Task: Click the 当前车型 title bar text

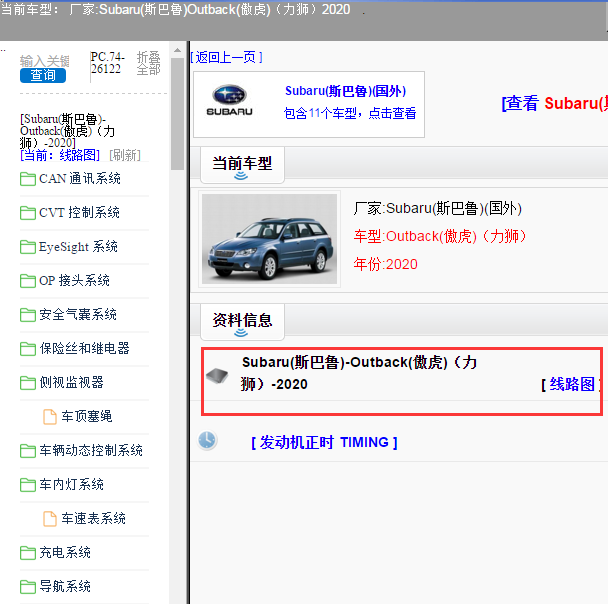Action: click(175, 9)
